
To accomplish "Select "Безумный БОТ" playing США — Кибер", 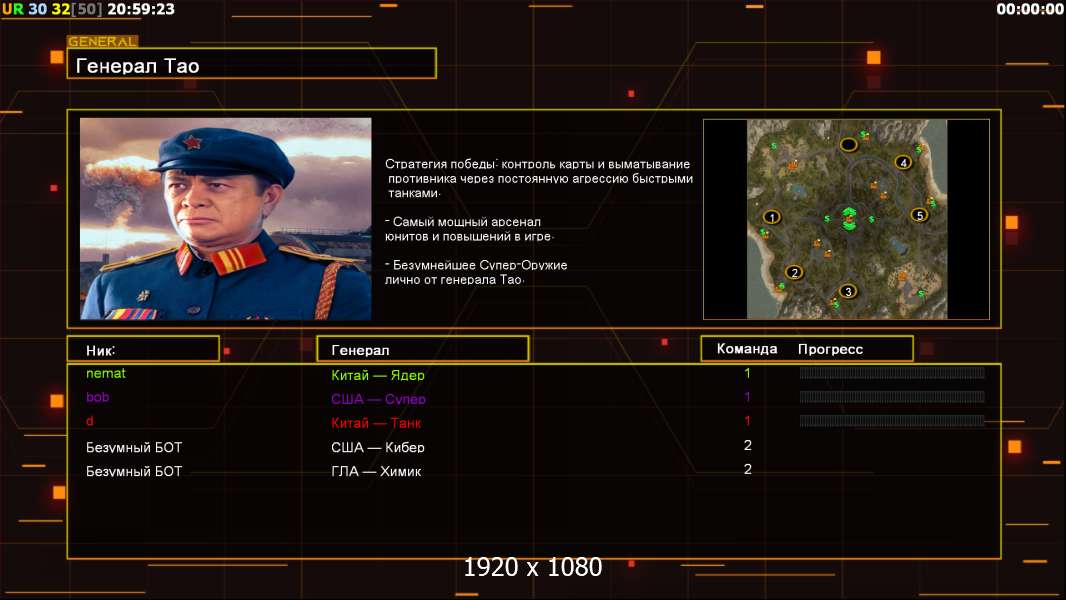I will tap(134, 447).
